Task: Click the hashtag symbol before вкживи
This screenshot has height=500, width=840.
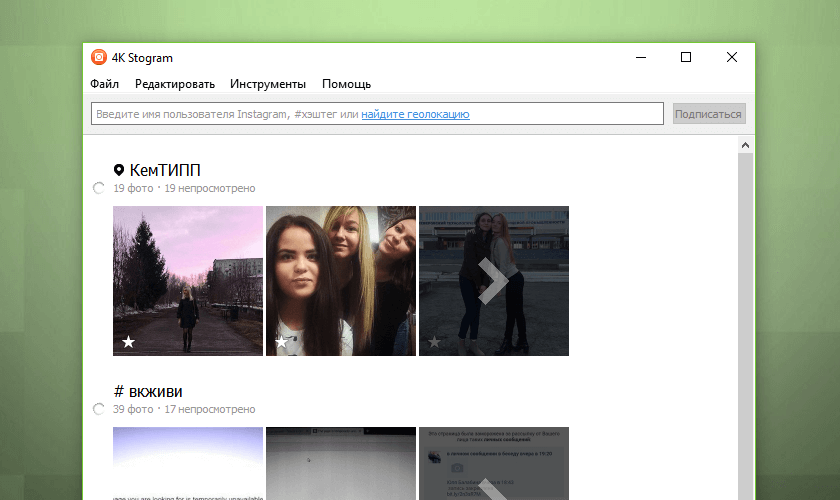Action: (119, 391)
